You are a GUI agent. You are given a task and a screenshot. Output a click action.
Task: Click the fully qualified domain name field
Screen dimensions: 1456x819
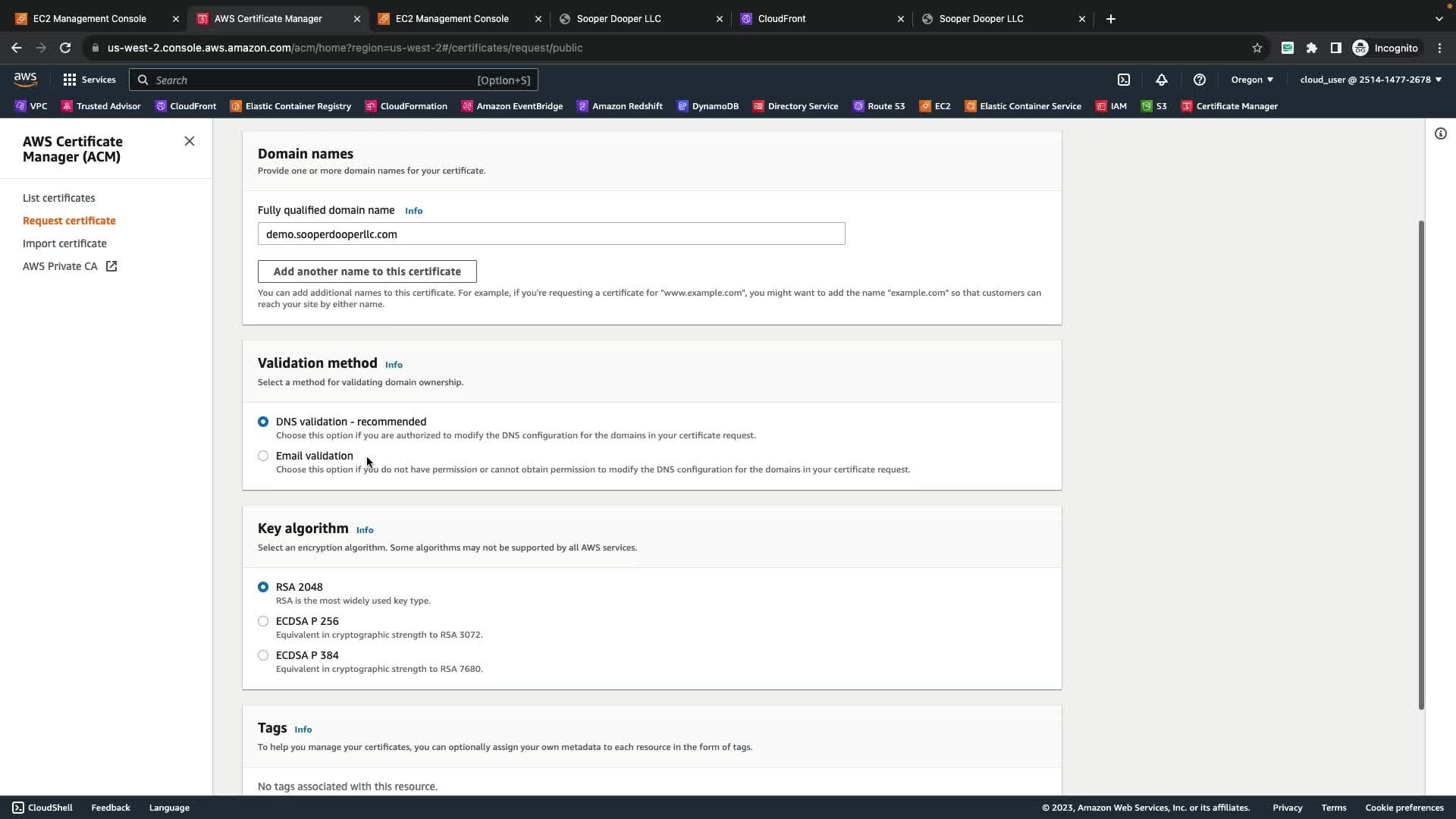click(551, 234)
